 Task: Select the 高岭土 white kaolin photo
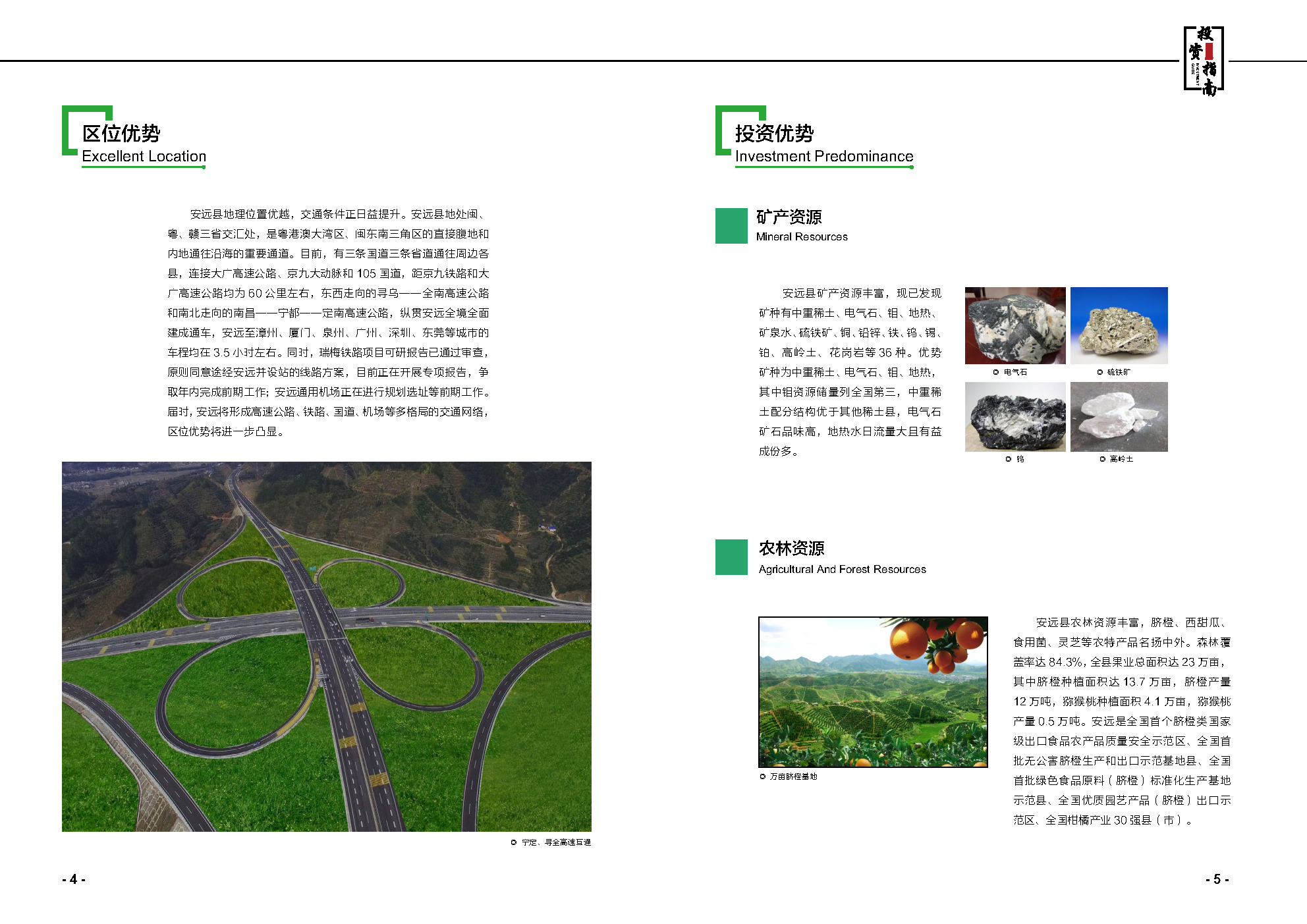[x=1119, y=417]
